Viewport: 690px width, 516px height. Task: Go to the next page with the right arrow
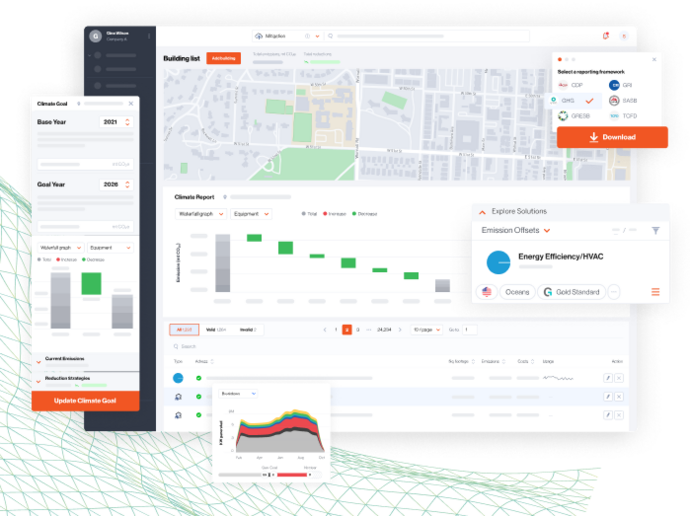click(400, 329)
